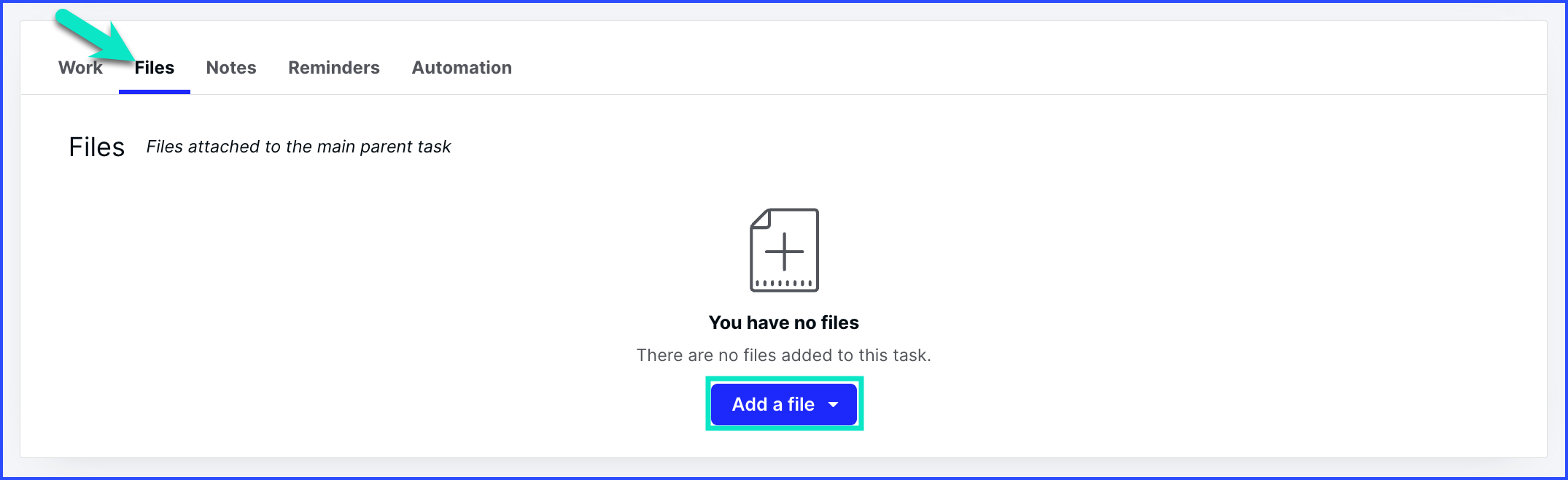Click the large Files section heading

pos(97,147)
